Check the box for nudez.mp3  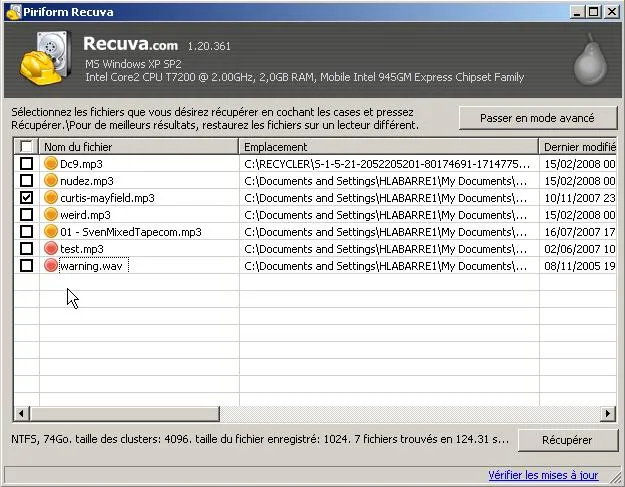26,181
